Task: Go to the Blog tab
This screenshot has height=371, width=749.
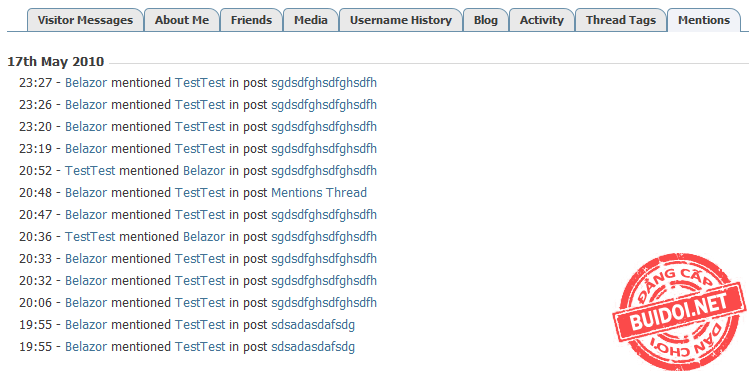Action: coord(485,20)
